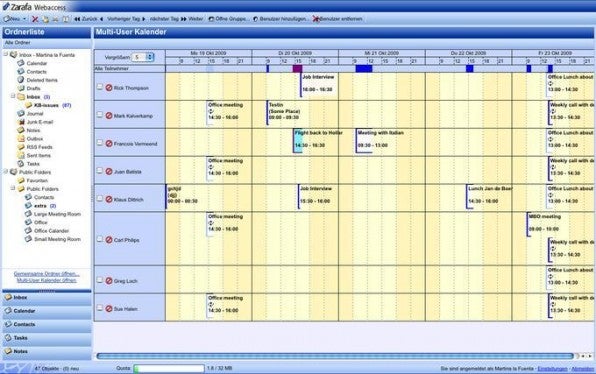This screenshot has width=596, height=374.
Task: Open the Neu dropdown arrow
Action: click(25, 19)
